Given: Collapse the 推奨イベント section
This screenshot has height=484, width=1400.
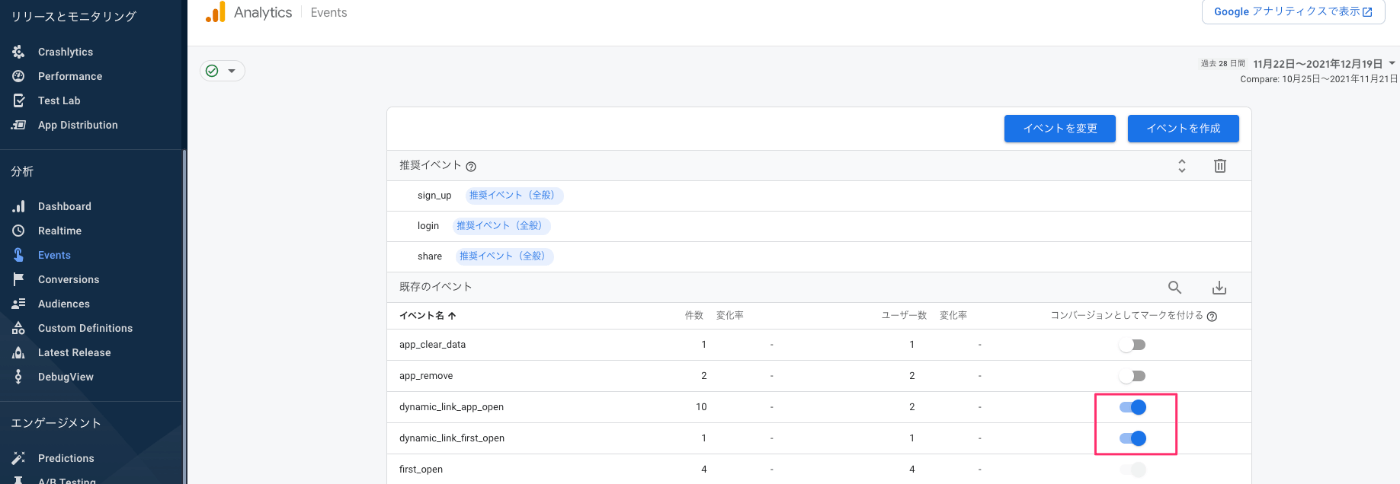Looking at the screenshot, I should click(1182, 166).
